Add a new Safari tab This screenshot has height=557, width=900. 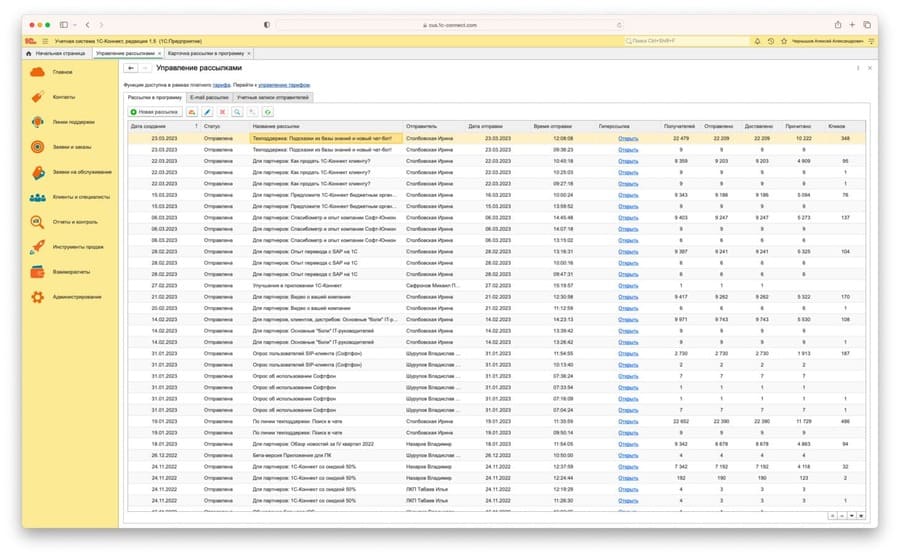coord(852,25)
